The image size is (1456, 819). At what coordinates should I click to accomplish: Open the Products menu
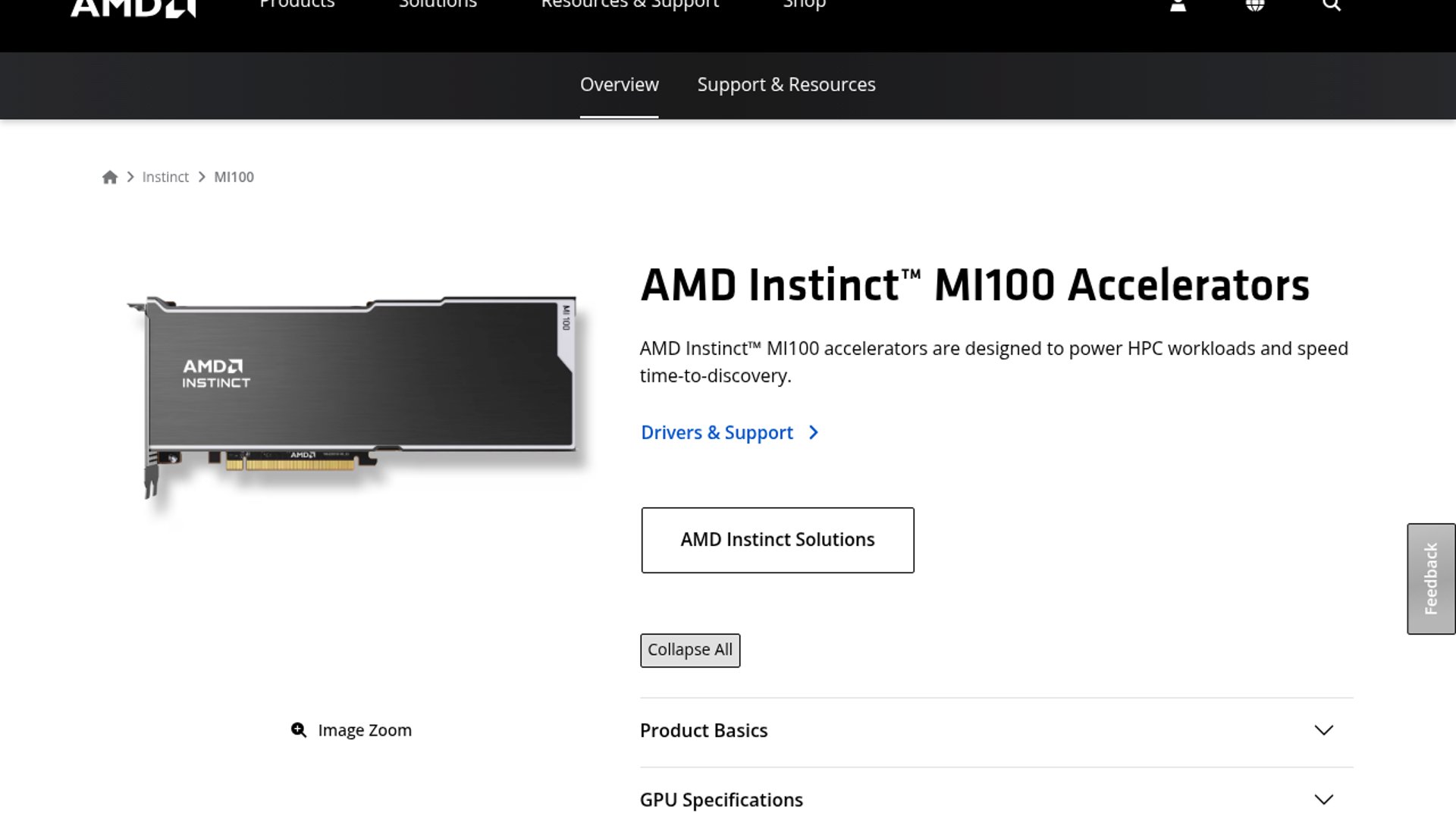click(x=297, y=6)
